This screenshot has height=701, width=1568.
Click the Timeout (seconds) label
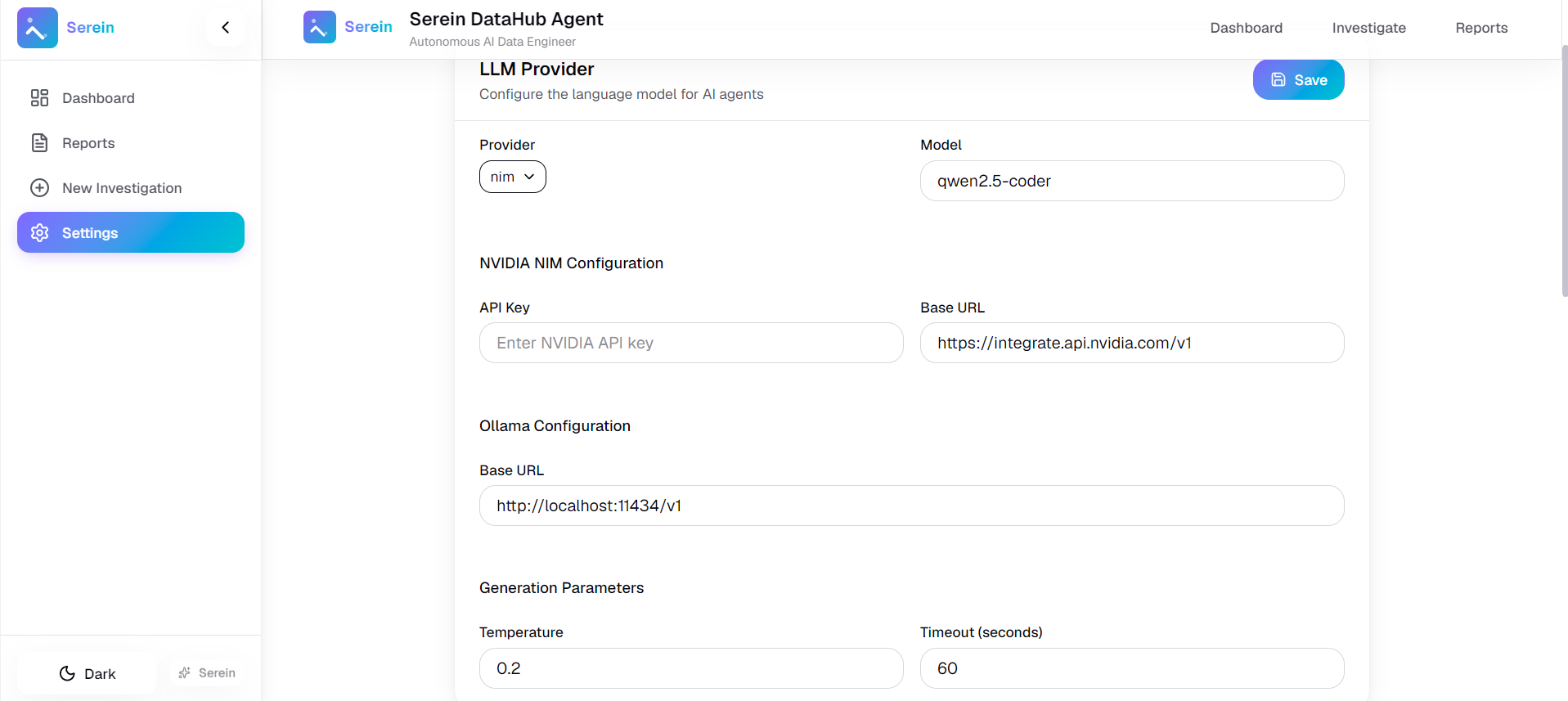982,632
